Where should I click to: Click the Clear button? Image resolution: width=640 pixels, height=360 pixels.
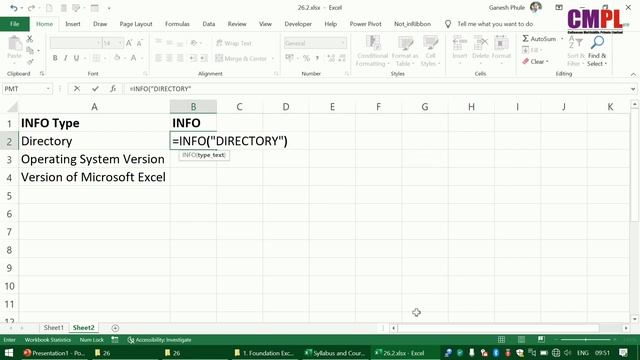(x=536, y=62)
